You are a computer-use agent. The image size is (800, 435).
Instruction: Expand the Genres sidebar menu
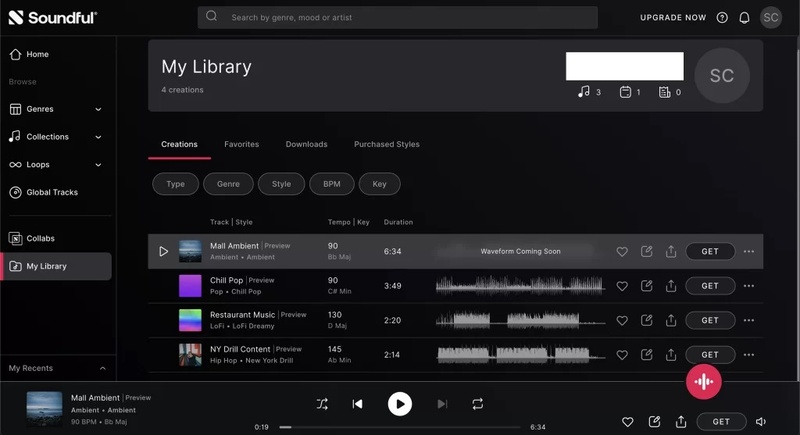coord(98,109)
